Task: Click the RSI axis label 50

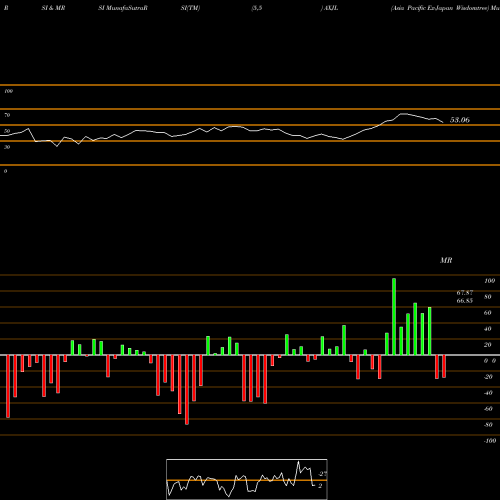Action: [7, 131]
